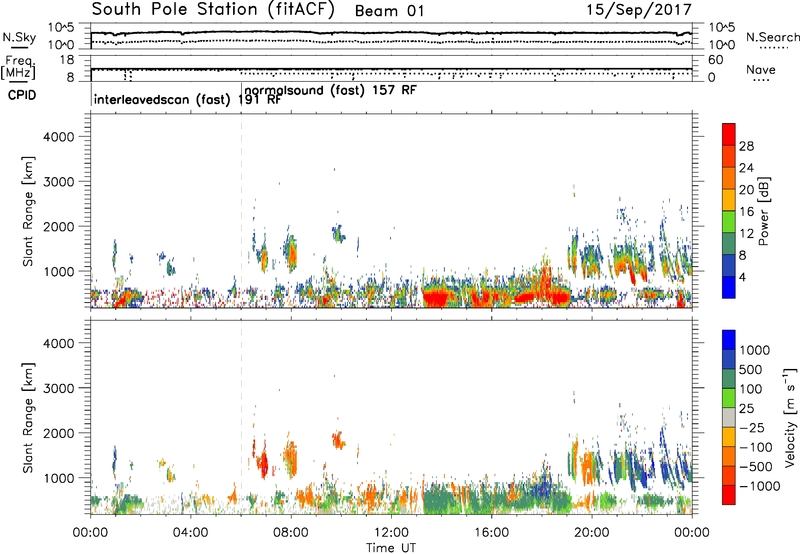800x554 pixels.
Task: Click the 'Time UT' axis title
Action: click(391, 548)
